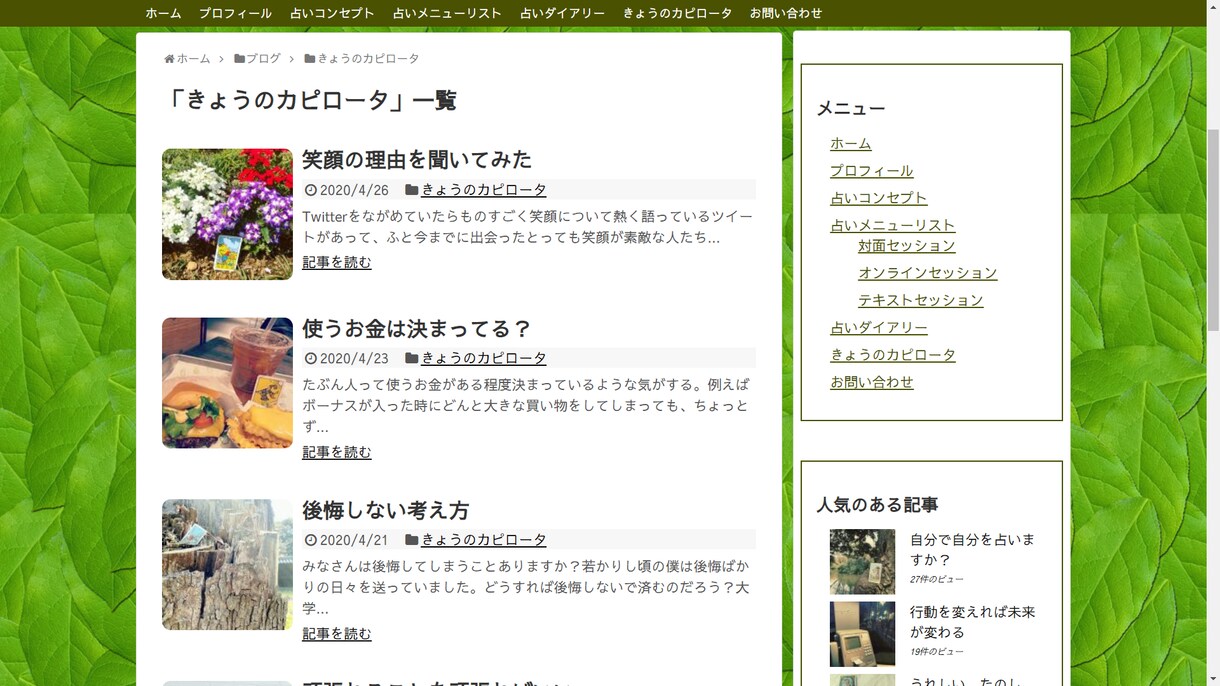Click clock icon beside 2020/4/23 date
This screenshot has width=1220, height=686.
coord(310,358)
